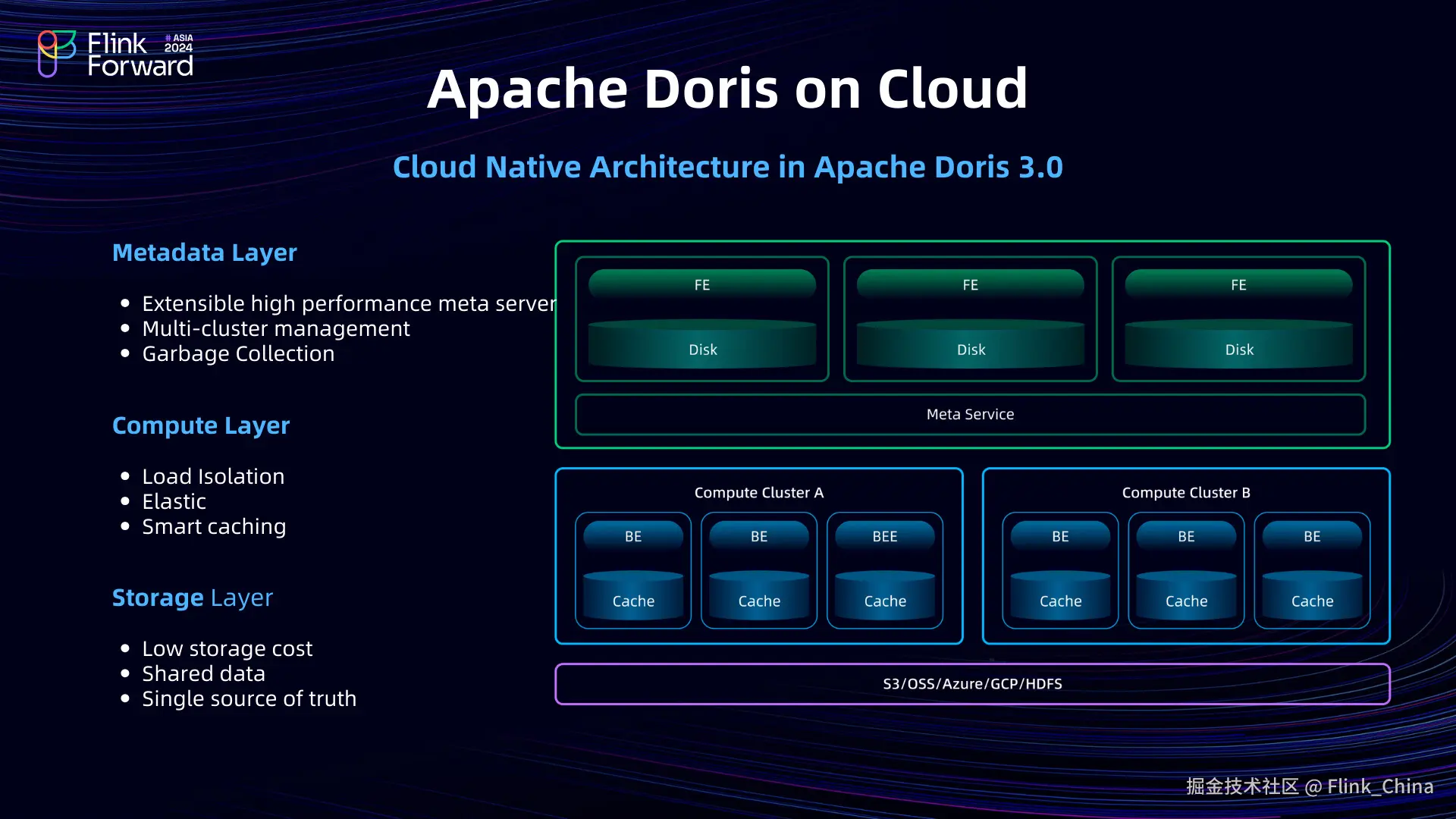The height and width of the screenshot is (819, 1456).
Task: Select the Storage Layer heading
Action: pyautogui.click(x=192, y=598)
